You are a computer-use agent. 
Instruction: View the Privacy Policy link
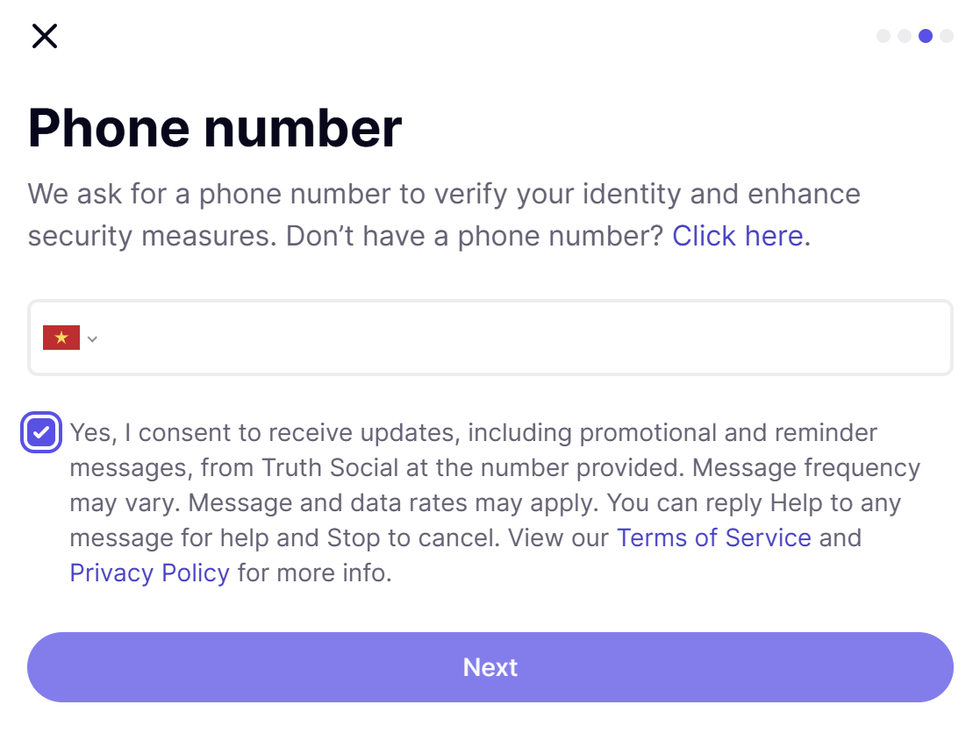click(149, 573)
